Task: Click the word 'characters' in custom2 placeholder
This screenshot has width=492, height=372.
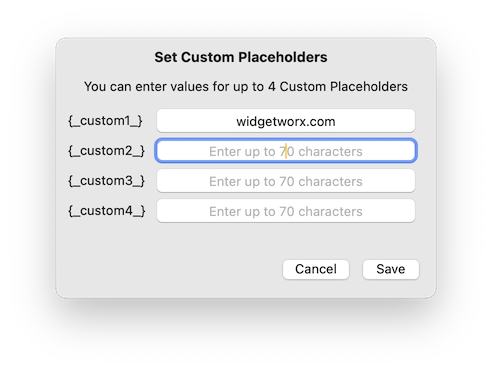Action: (330, 152)
